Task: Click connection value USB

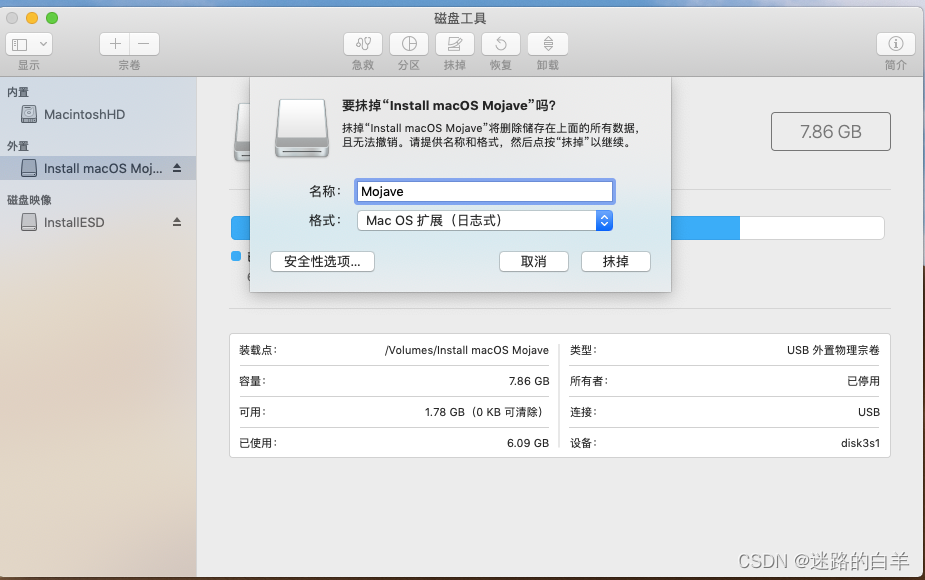Action: tap(869, 412)
